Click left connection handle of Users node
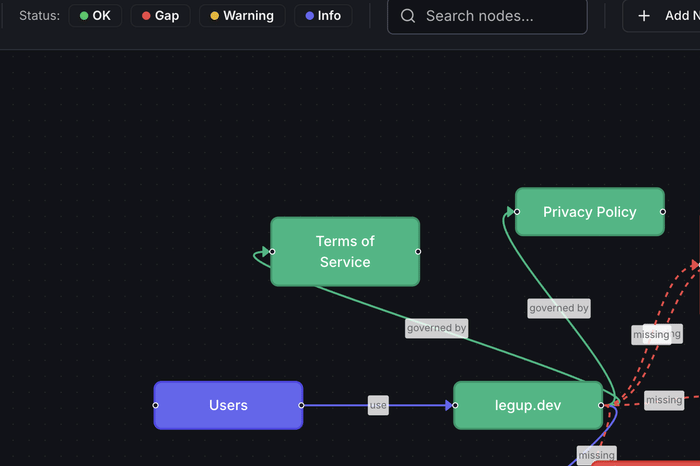700x466 pixels. [x=155, y=405]
